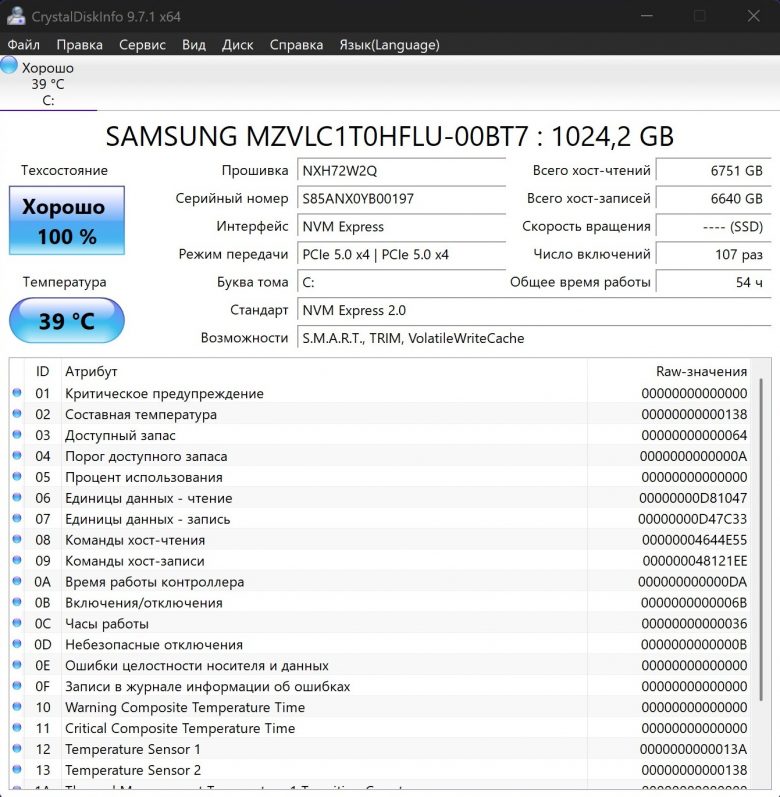Click status dot of Ошибки целостности носителя row
780x797 pixels.
(x=17, y=664)
